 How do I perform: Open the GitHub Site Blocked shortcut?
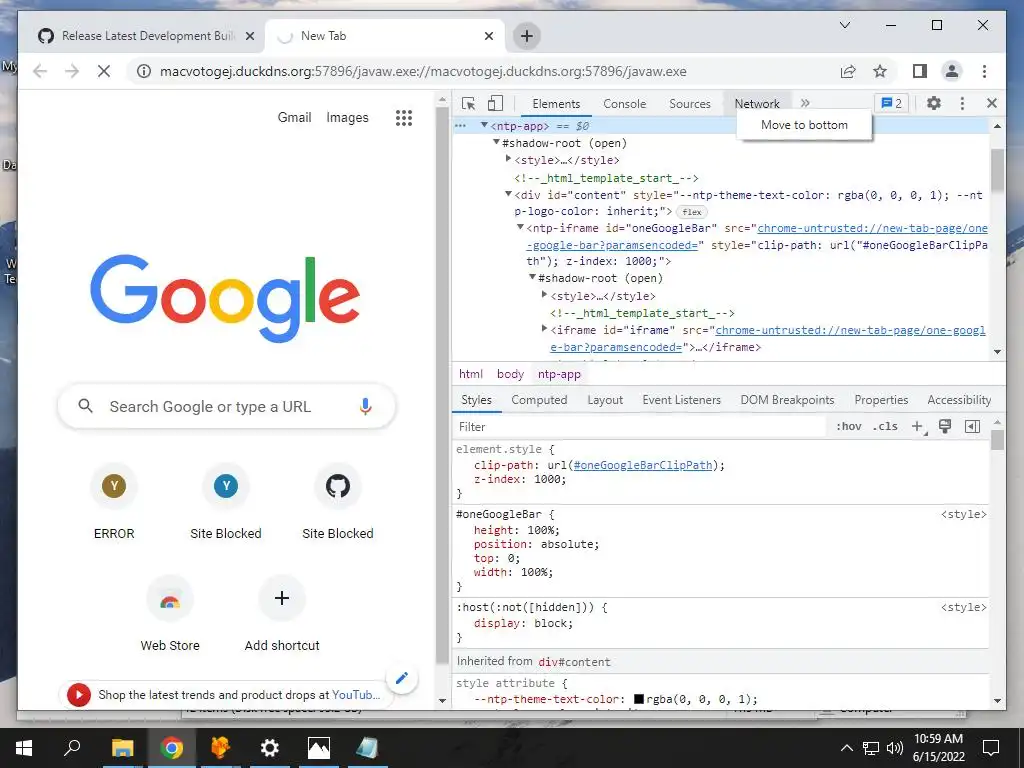[338, 503]
